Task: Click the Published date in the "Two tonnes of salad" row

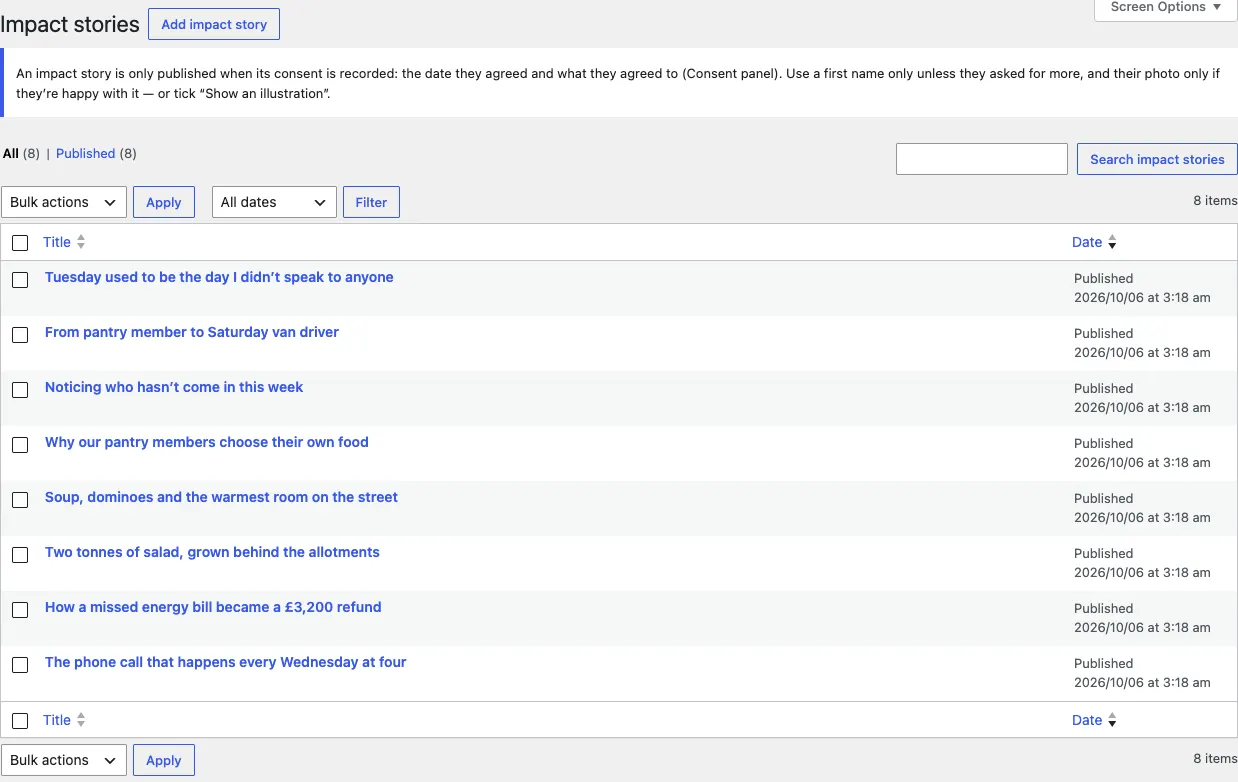Action: [1142, 563]
